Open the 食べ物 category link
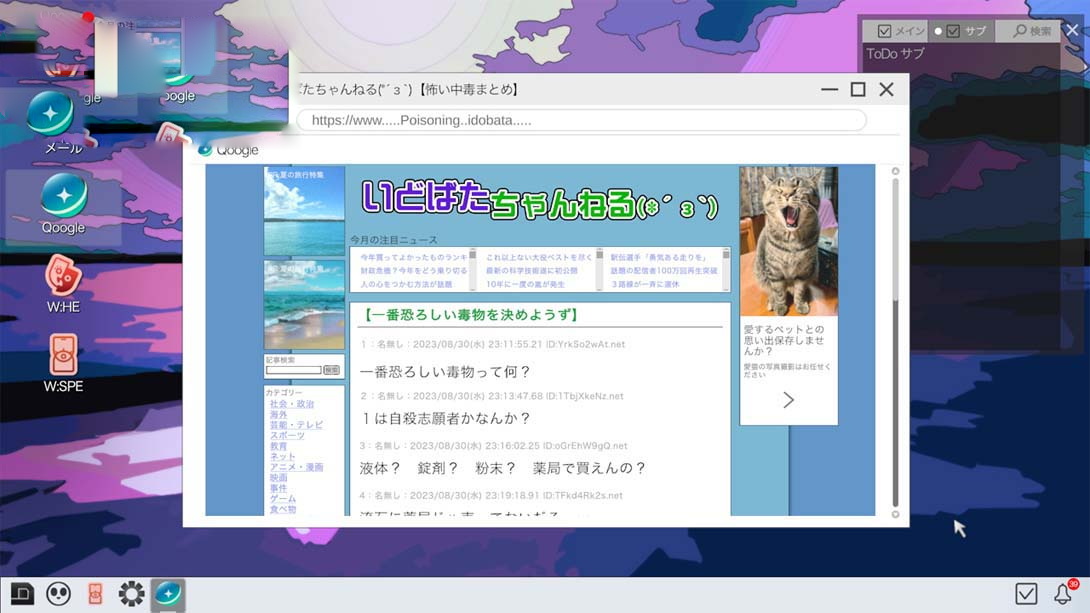Viewport: 1090px width, 613px height. [x=282, y=509]
